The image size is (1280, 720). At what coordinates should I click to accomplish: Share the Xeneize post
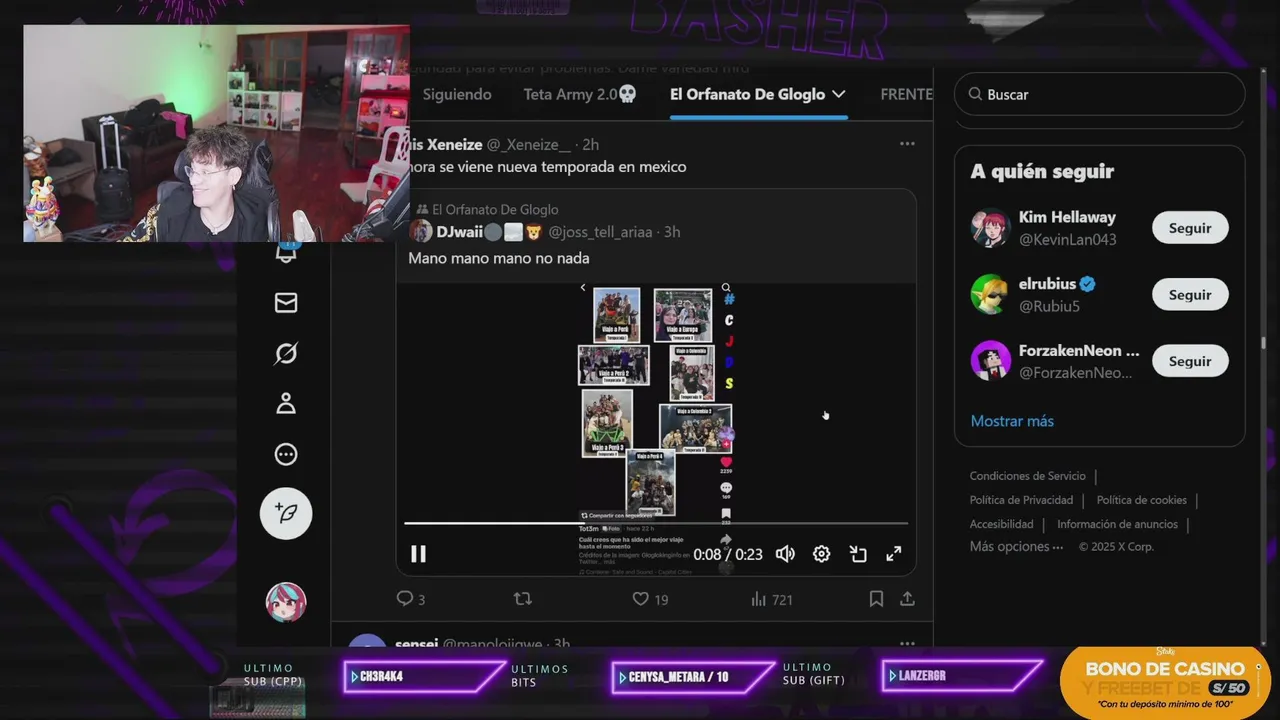(907, 599)
